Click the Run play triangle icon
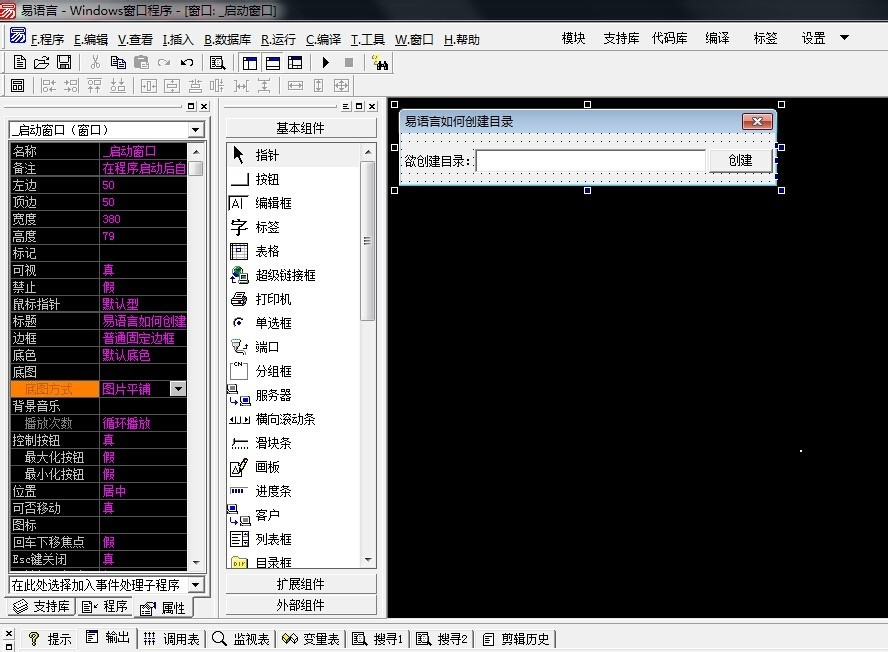Image resolution: width=888 pixels, height=652 pixels. click(x=326, y=62)
